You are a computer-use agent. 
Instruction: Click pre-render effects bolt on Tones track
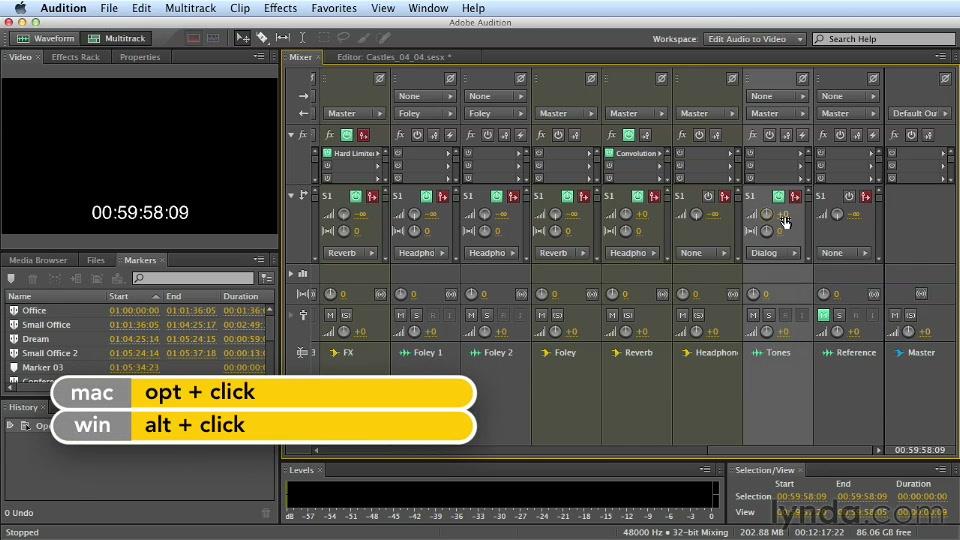802,135
